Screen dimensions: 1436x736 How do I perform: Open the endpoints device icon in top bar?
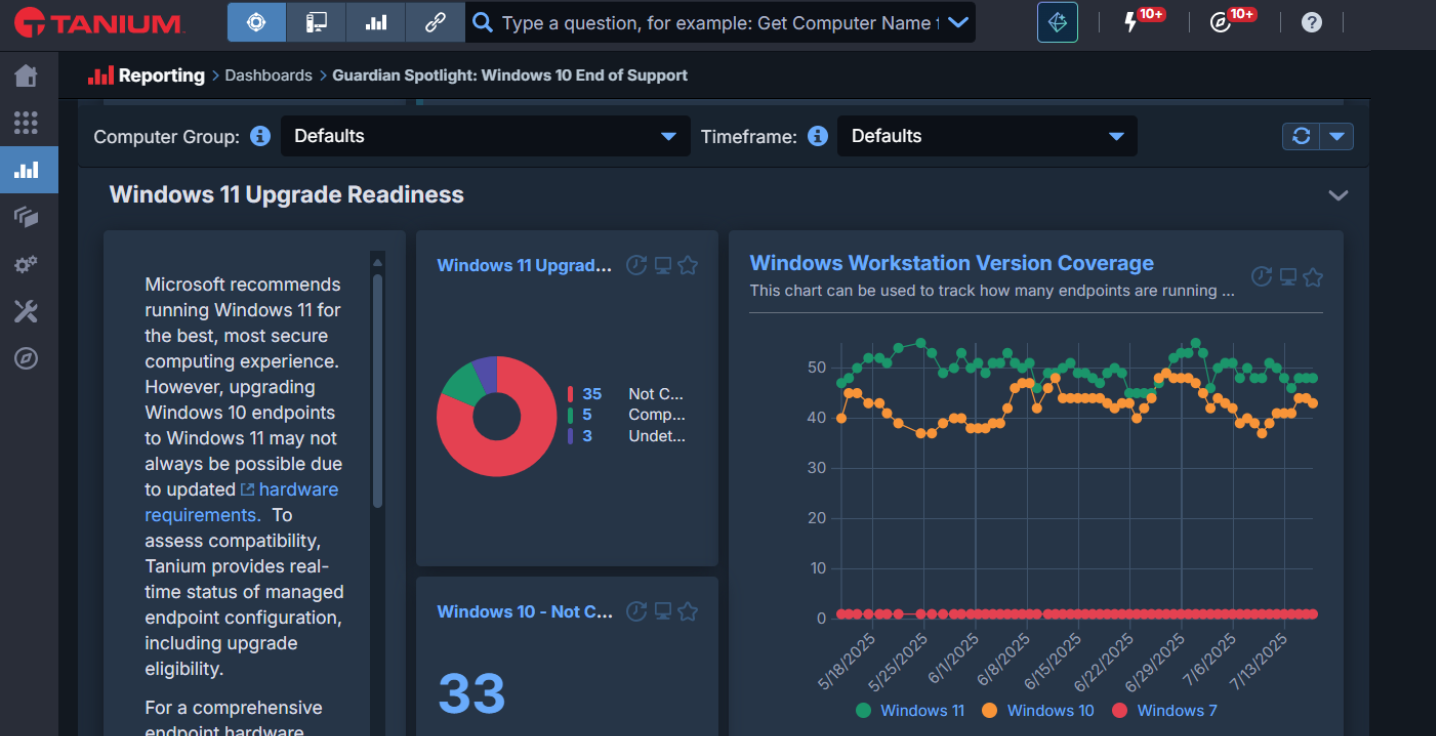click(x=316, y=22)
